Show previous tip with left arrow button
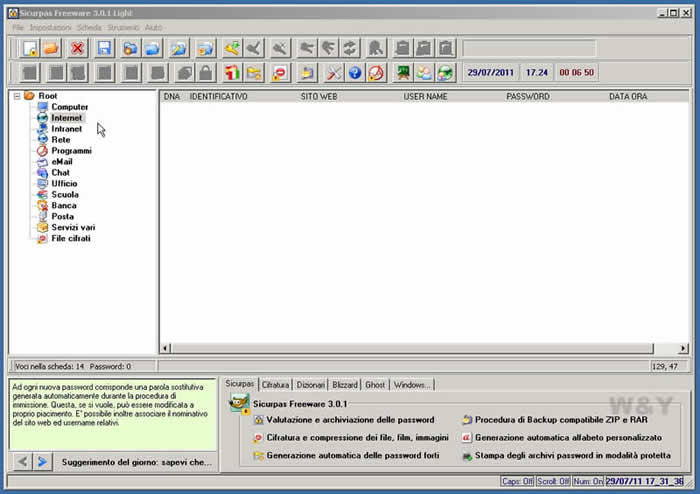This screenshot has height=494, width=700. [23, 461]
